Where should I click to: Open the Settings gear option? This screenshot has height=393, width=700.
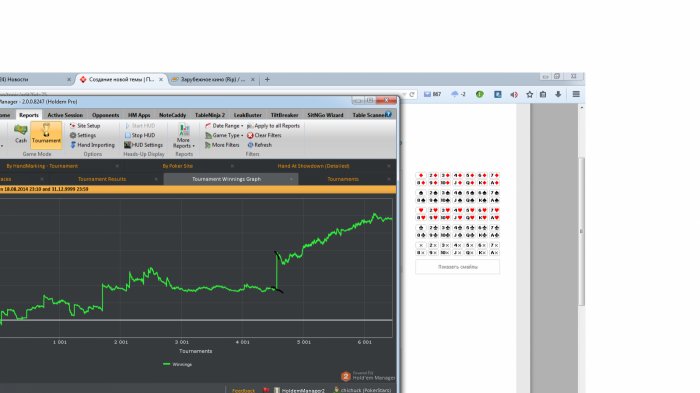coord(83,135)
